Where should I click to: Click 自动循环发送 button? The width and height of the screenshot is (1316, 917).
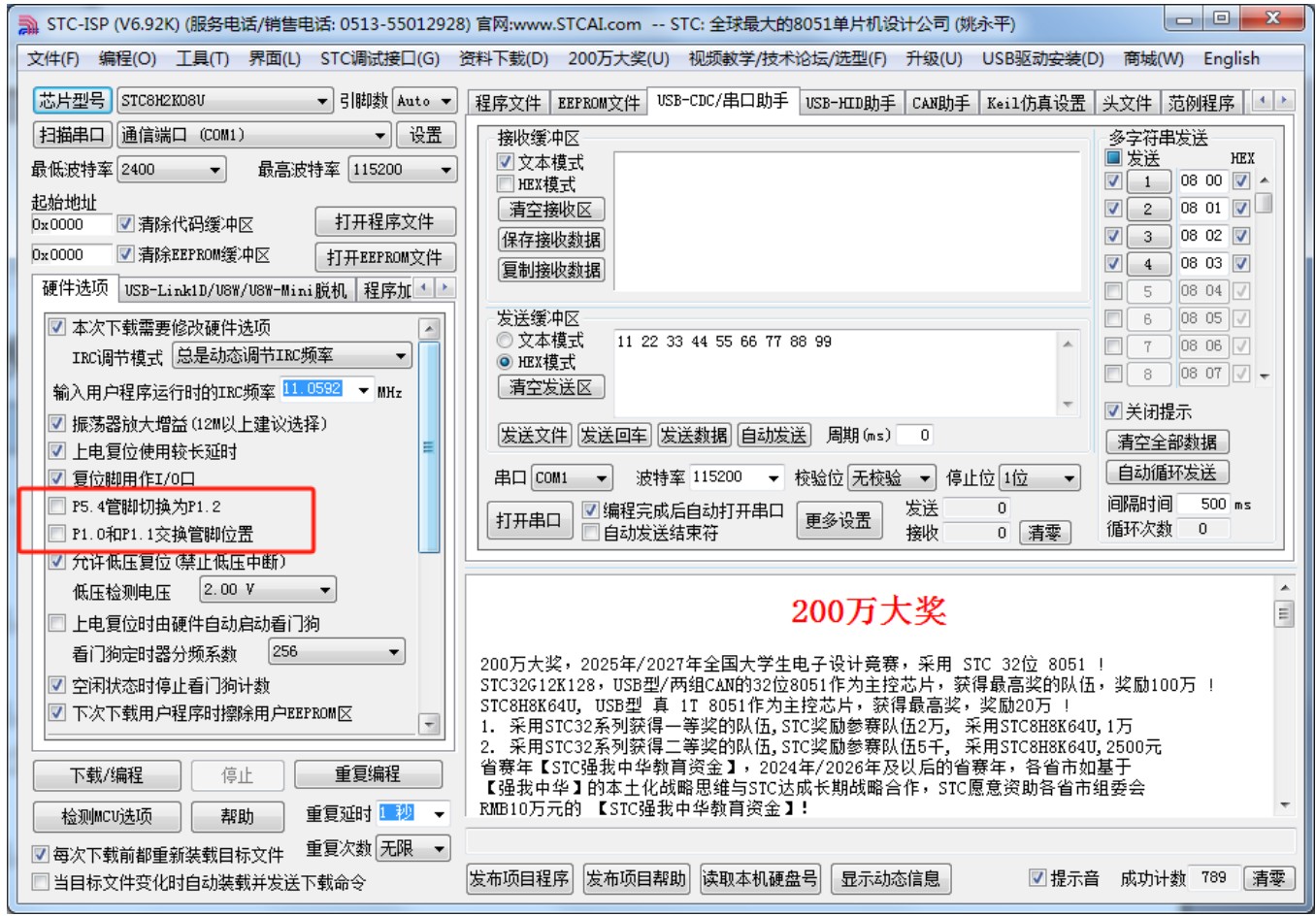click(1168, 473)
